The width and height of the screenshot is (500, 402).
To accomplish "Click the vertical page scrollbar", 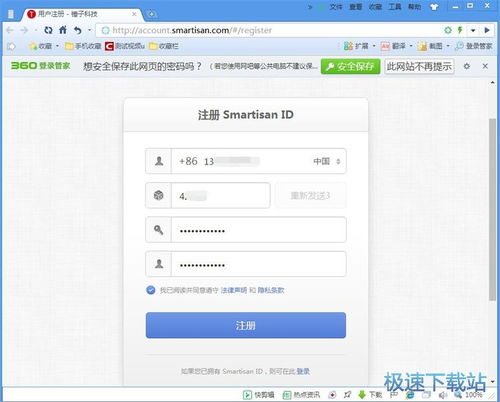I will point(492,209).
